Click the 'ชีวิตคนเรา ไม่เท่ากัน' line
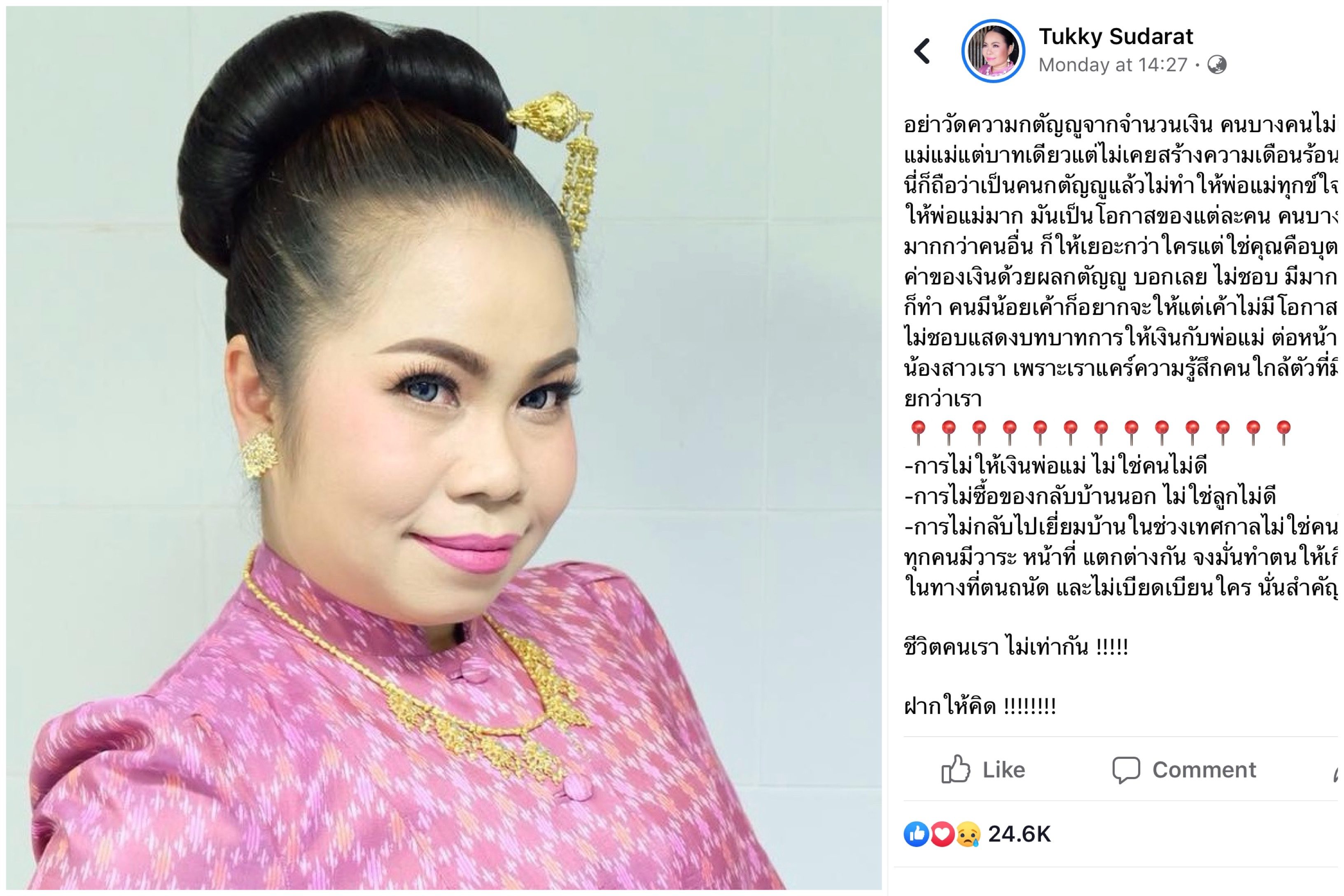Screen dimensions: 1344x896 coord(1016,647)
